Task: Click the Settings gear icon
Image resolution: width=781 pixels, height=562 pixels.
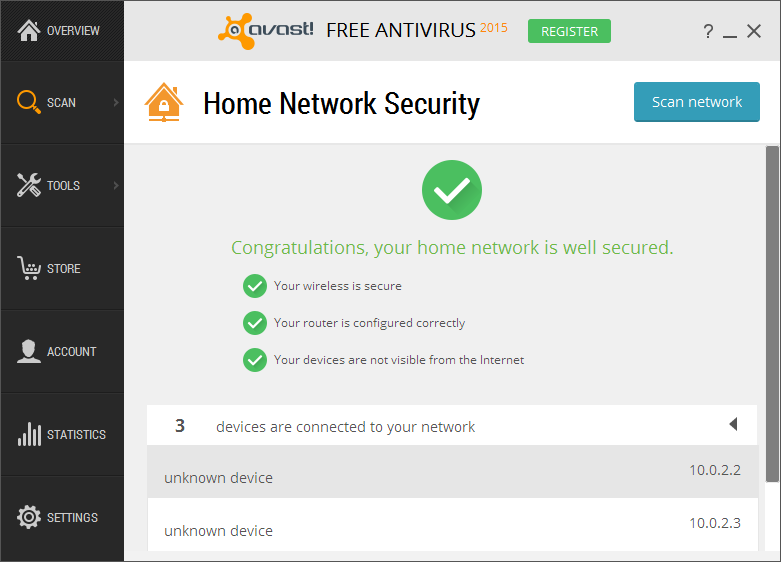Action: click(29, 517)
